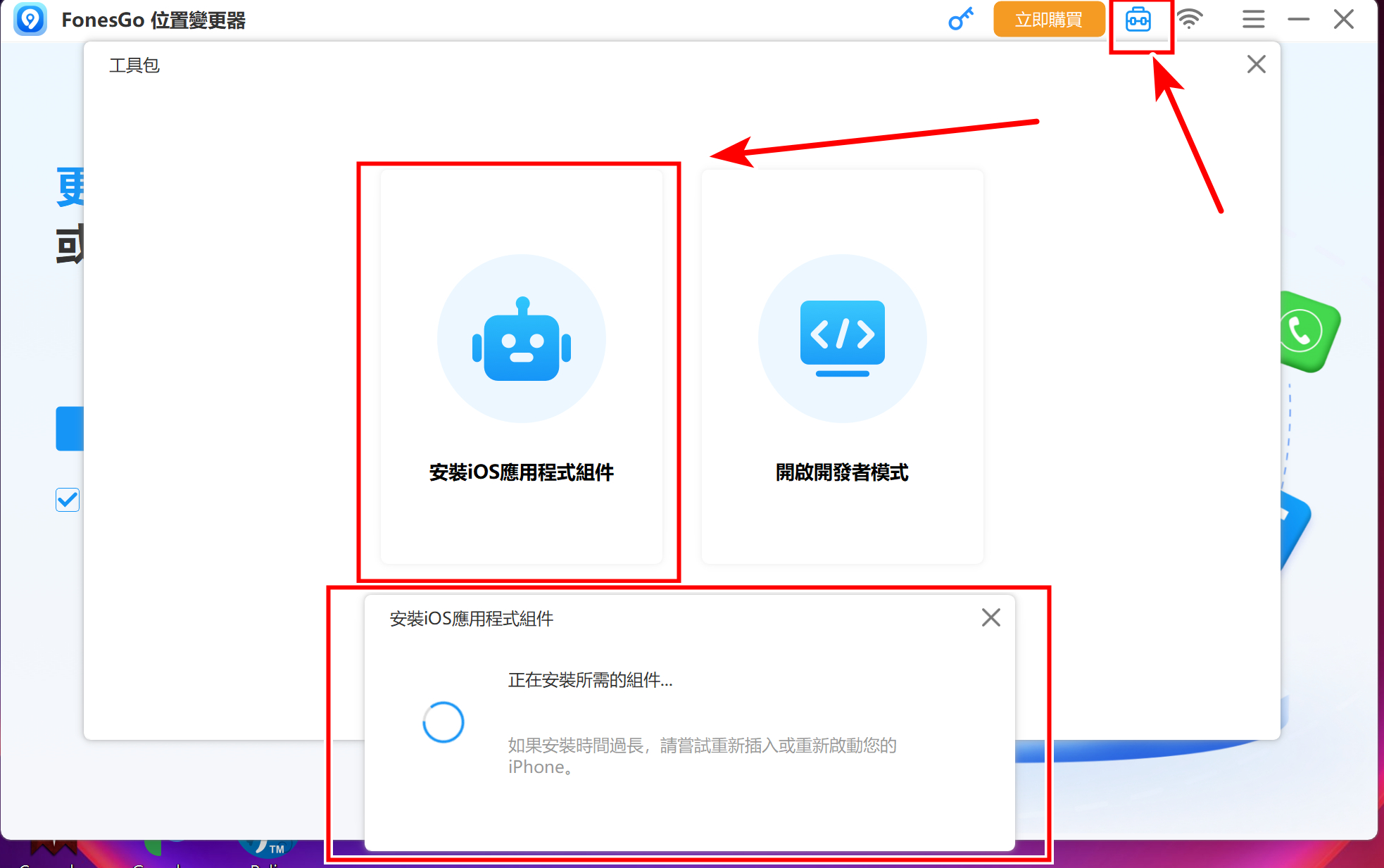Open the registration key icon
Screen dimensions: 1384x868
point(961,19)
